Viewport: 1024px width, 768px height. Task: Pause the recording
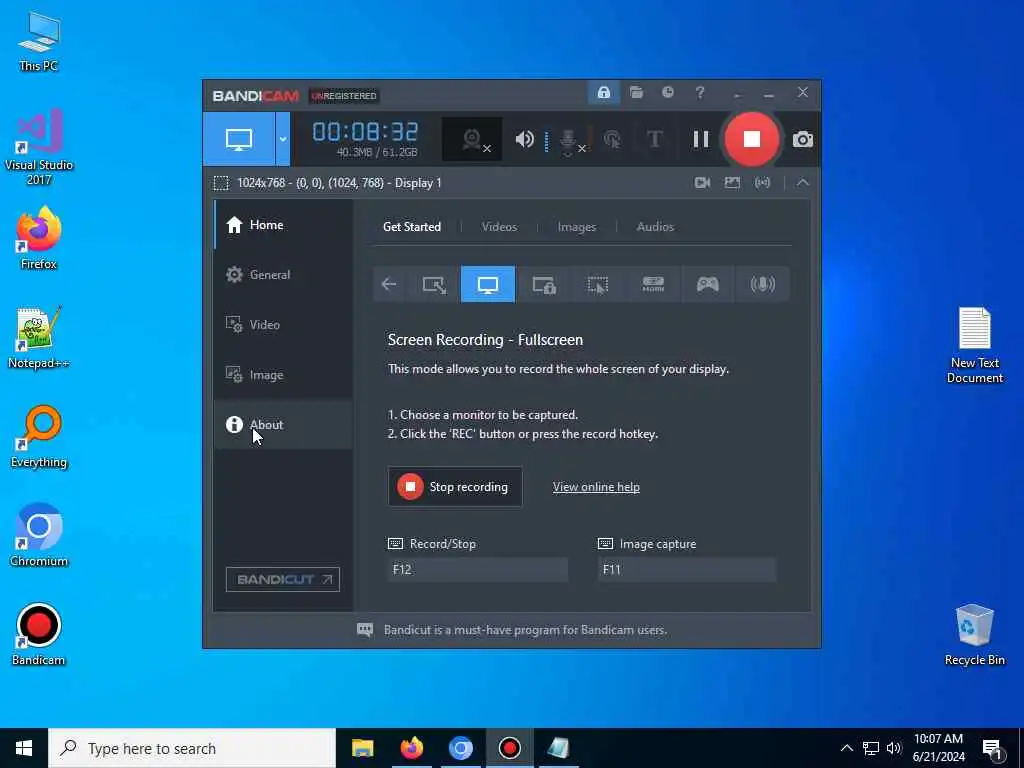tap(701, 139)
